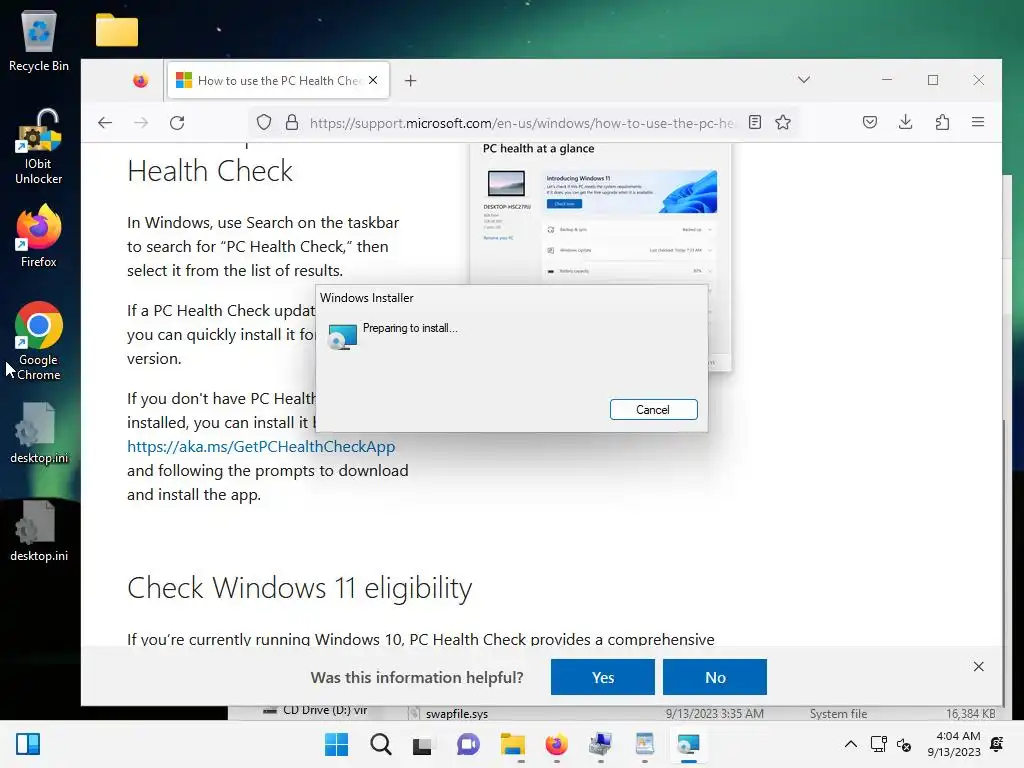Open the computer setup taskbar icon
This screenshot has height=768, width=1024.
(600, 744)
